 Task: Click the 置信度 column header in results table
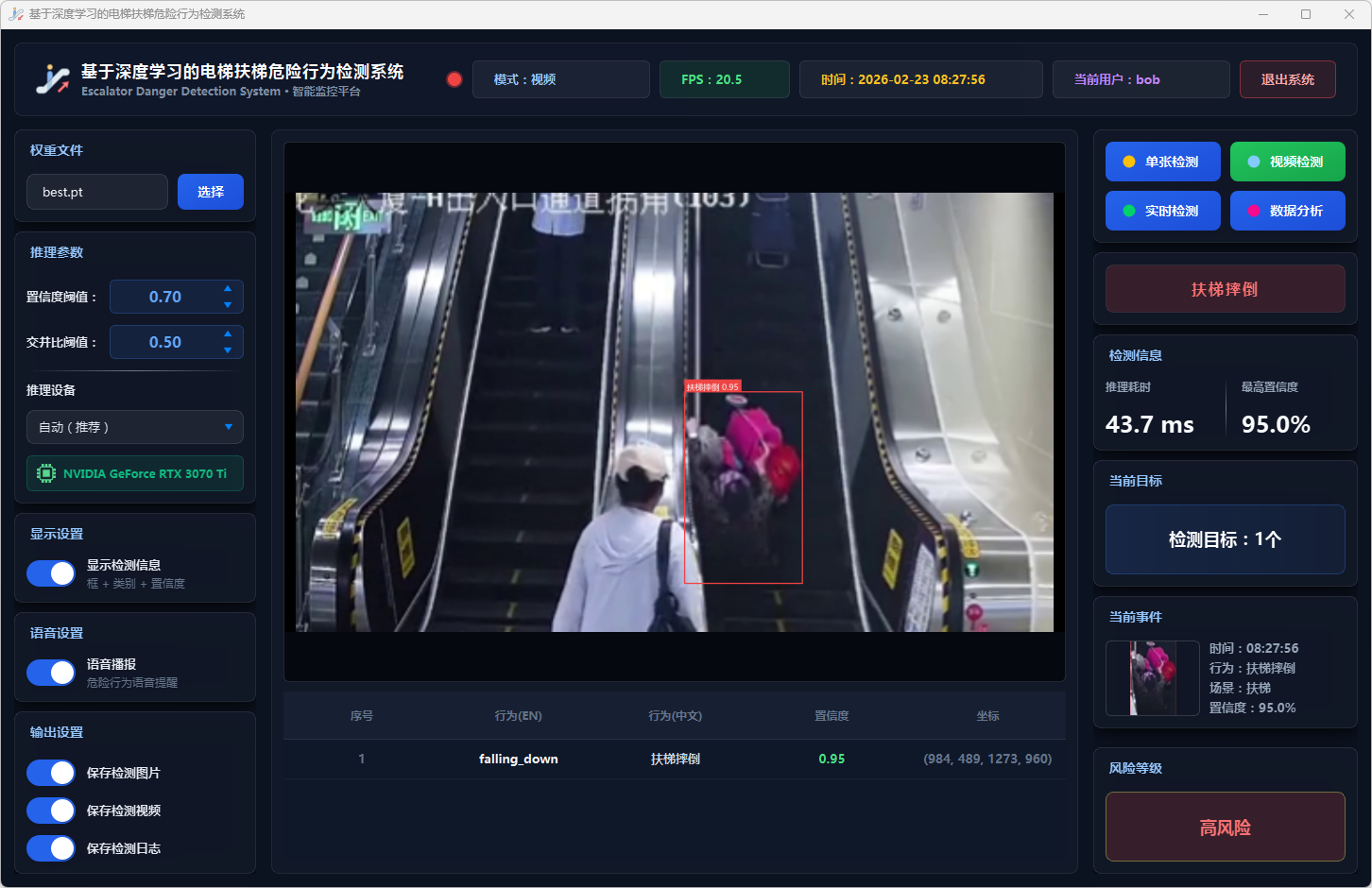tap(832, 716)
